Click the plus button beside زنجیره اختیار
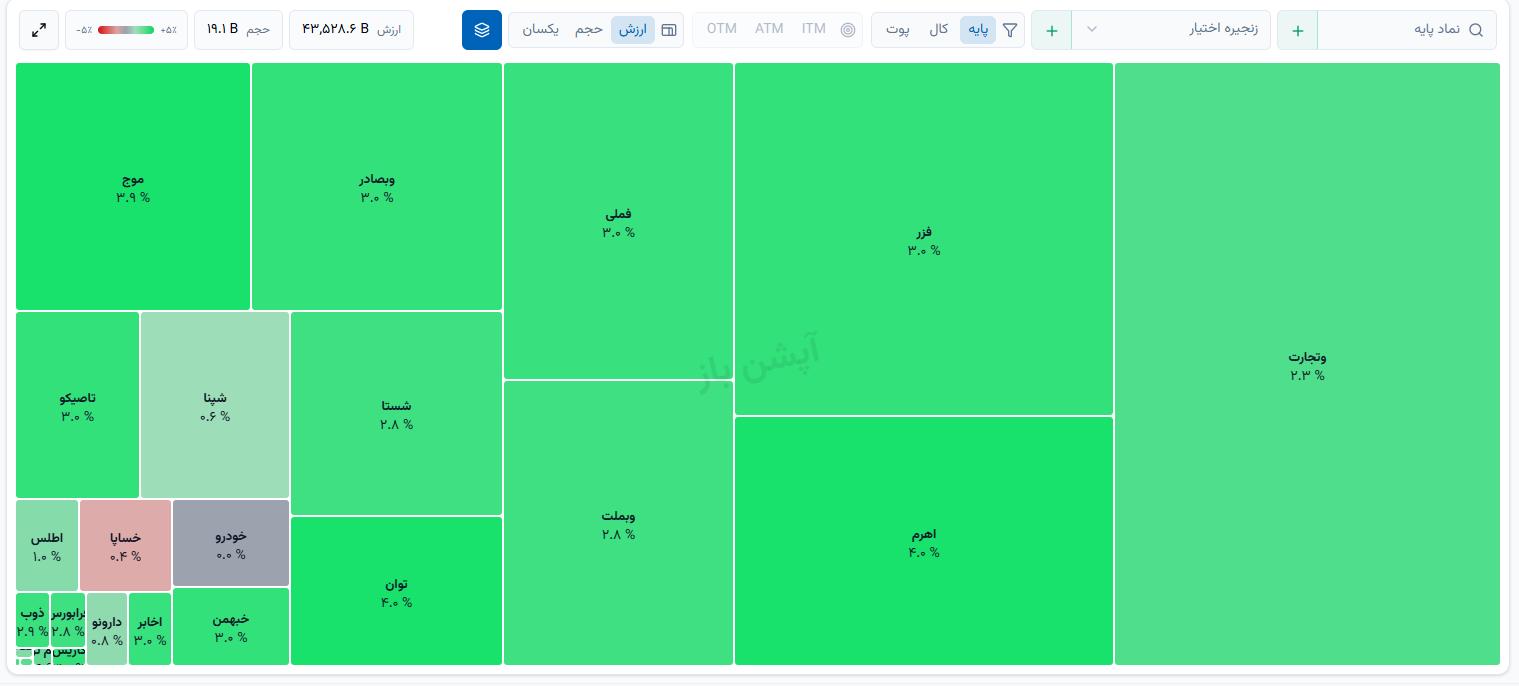The height and width of the screenshot is (686, 1519). (x=1052, y=30)
